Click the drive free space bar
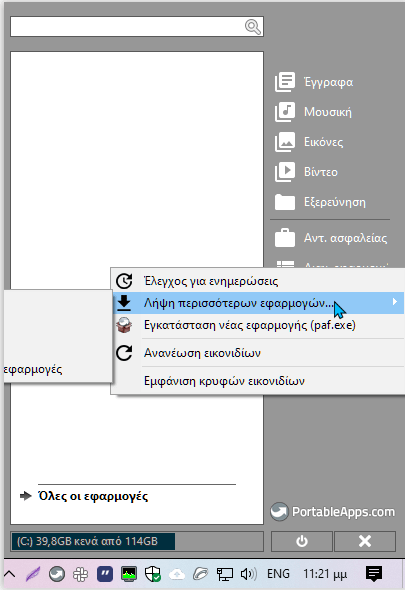 [137, 541]
